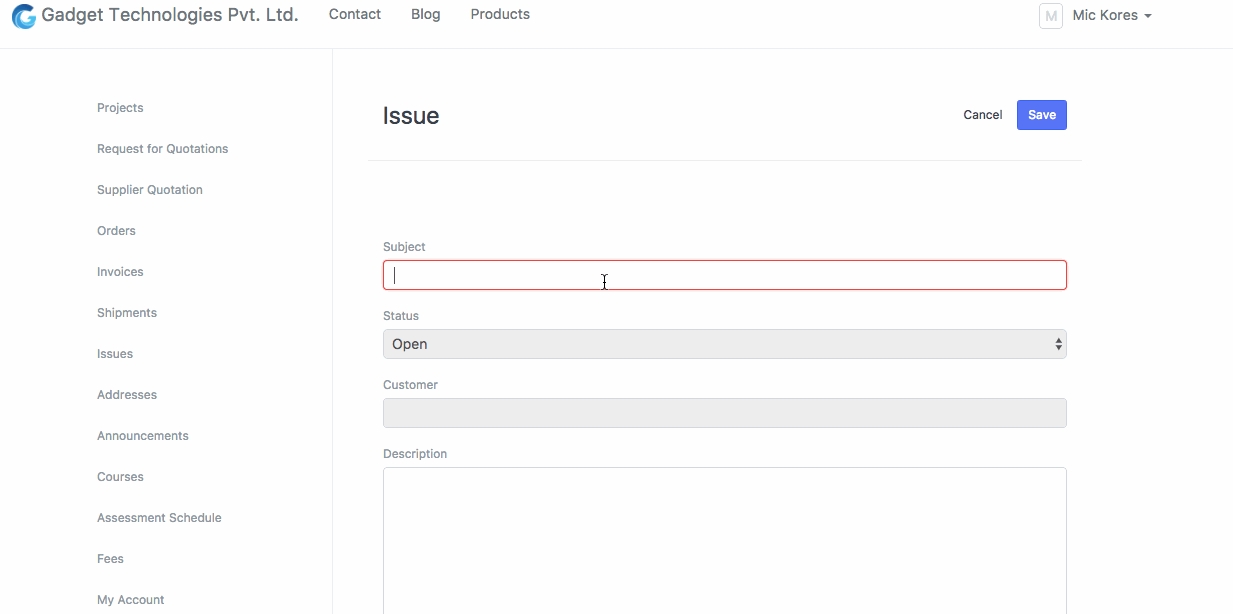
Task: View Invoices in sidebar
Action: 120,272
